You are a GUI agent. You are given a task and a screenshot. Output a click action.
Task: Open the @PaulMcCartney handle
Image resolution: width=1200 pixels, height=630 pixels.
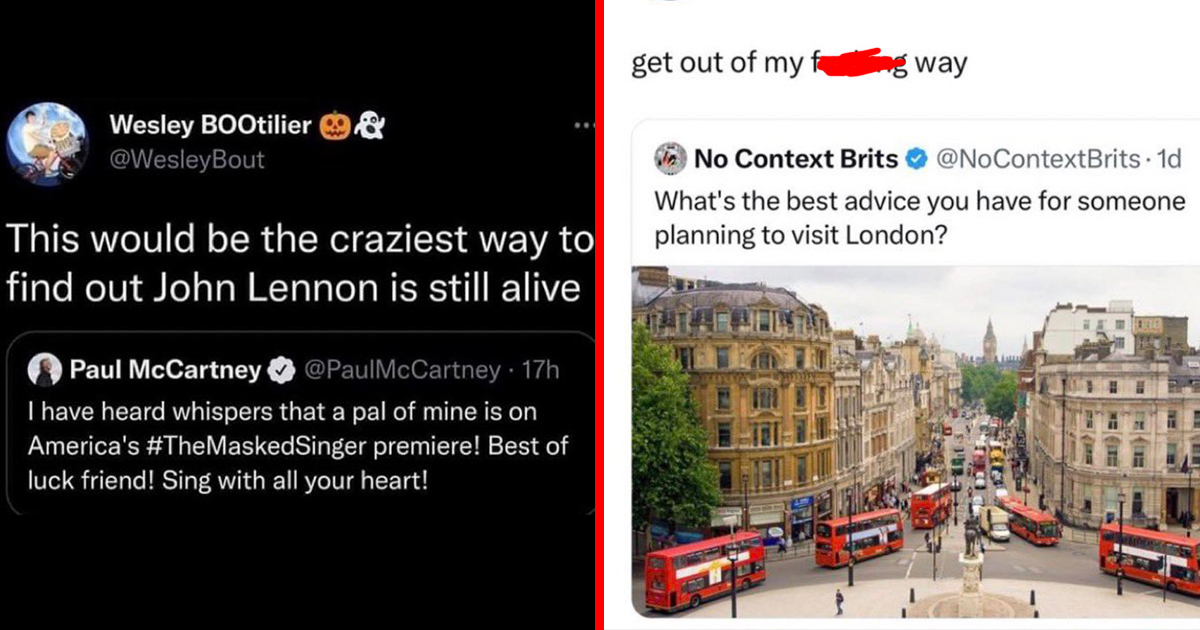402,370
